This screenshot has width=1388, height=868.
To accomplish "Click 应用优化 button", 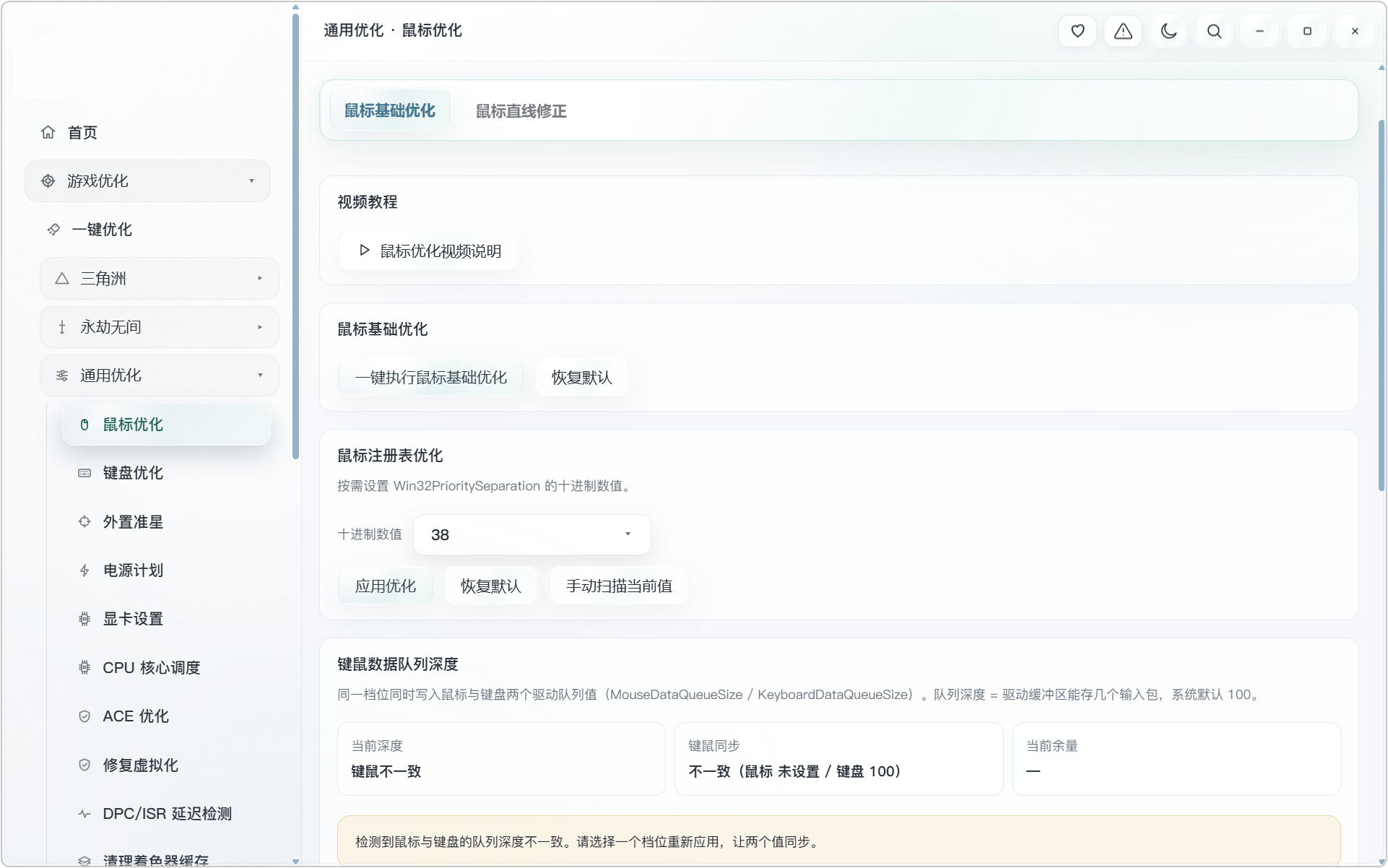I will 385,586.
